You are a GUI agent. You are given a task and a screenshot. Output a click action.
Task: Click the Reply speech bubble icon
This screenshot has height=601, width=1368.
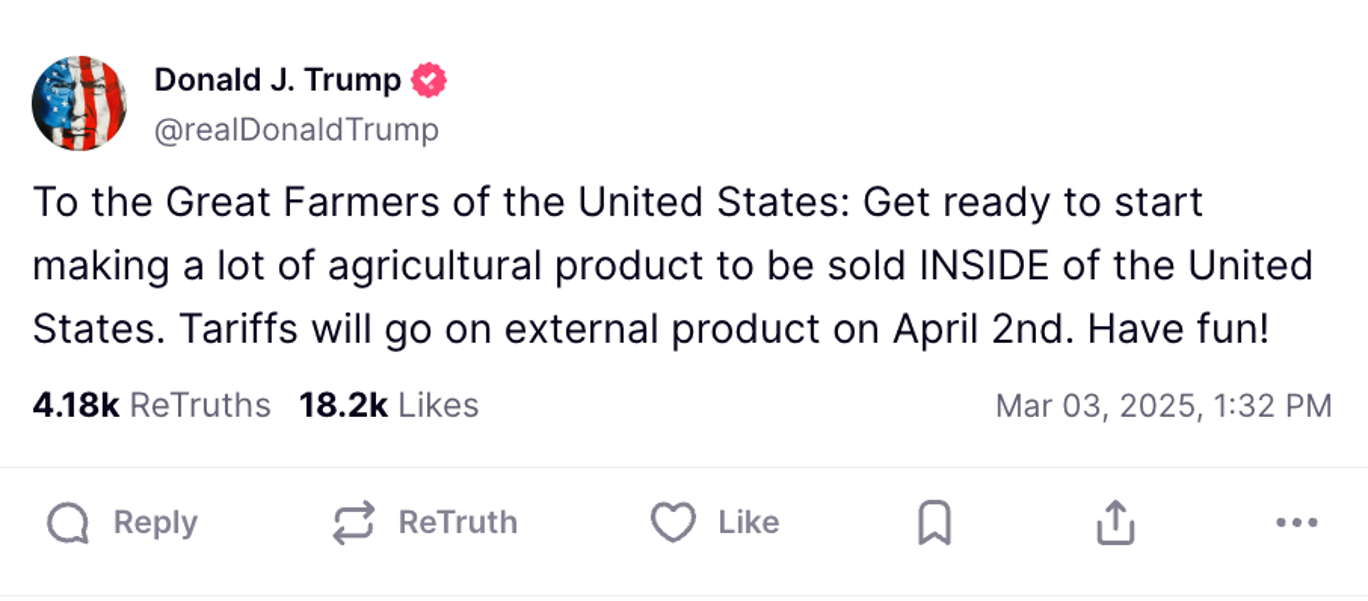68,523
